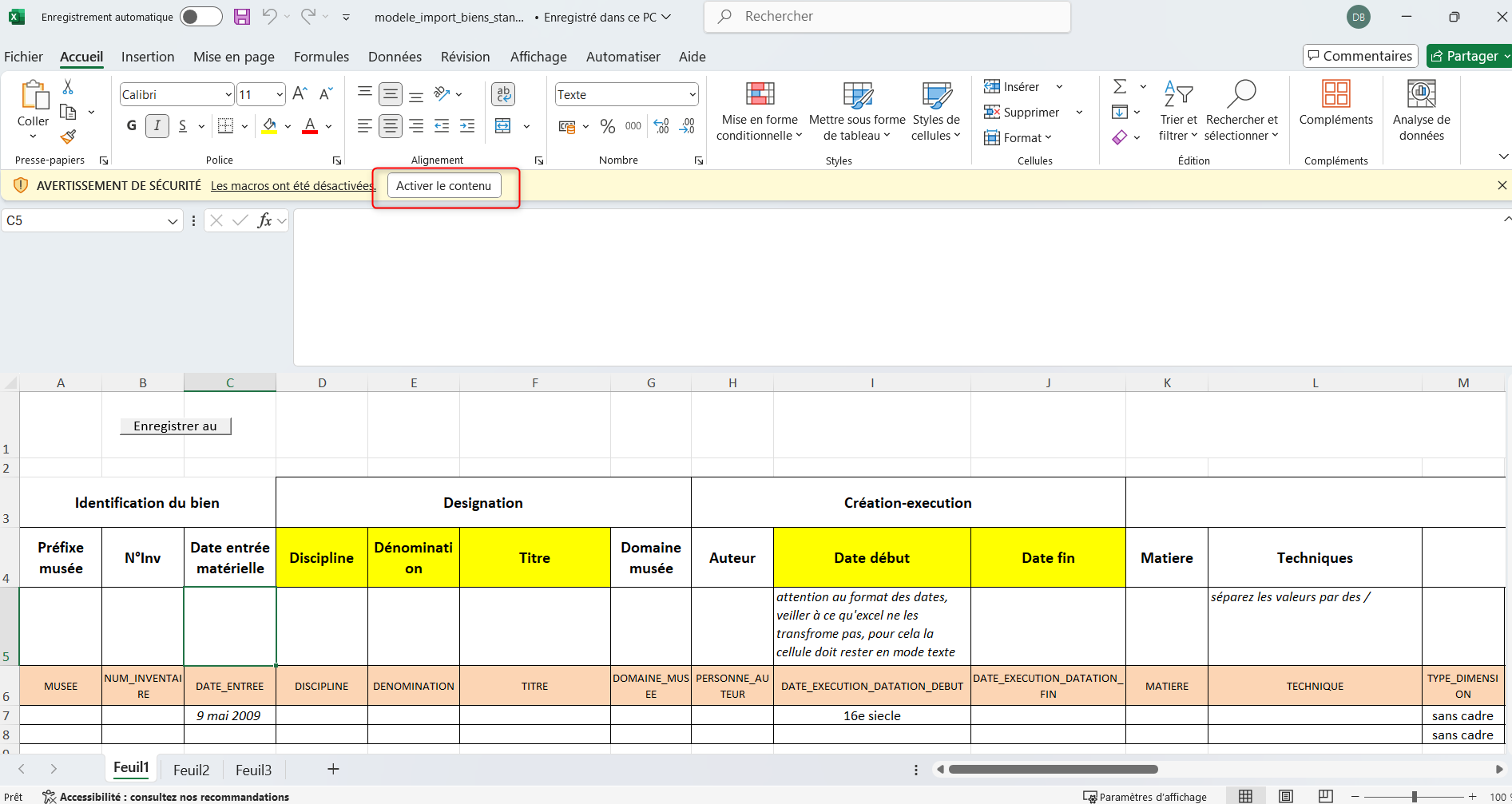Click the Format Painter brush icon
The height and width of the screenshot is (804, 1512).
click(x=68, y=137)
